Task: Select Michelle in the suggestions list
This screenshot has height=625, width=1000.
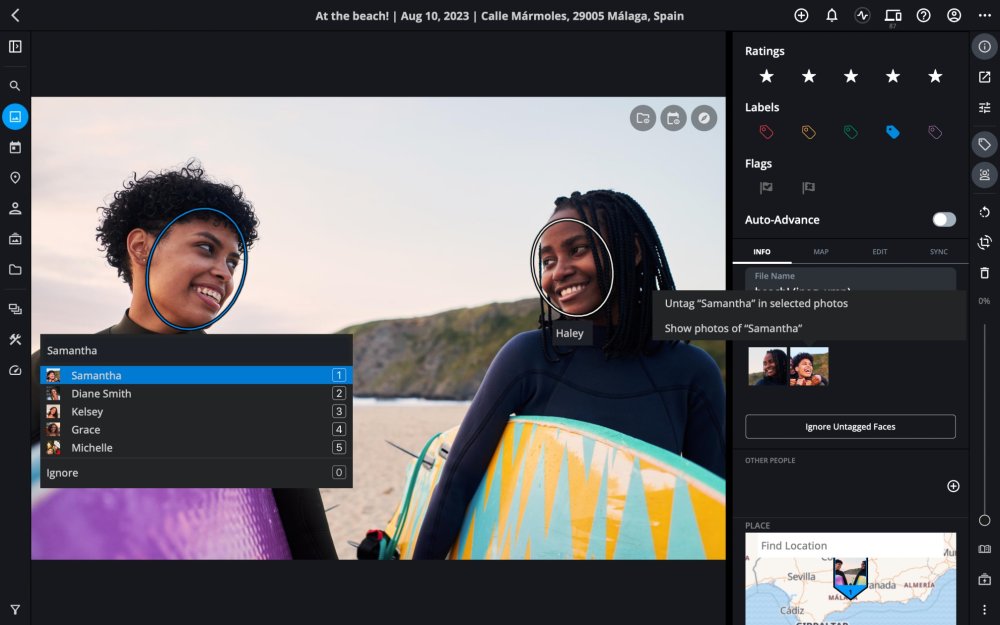Action: tap(196, 448)
